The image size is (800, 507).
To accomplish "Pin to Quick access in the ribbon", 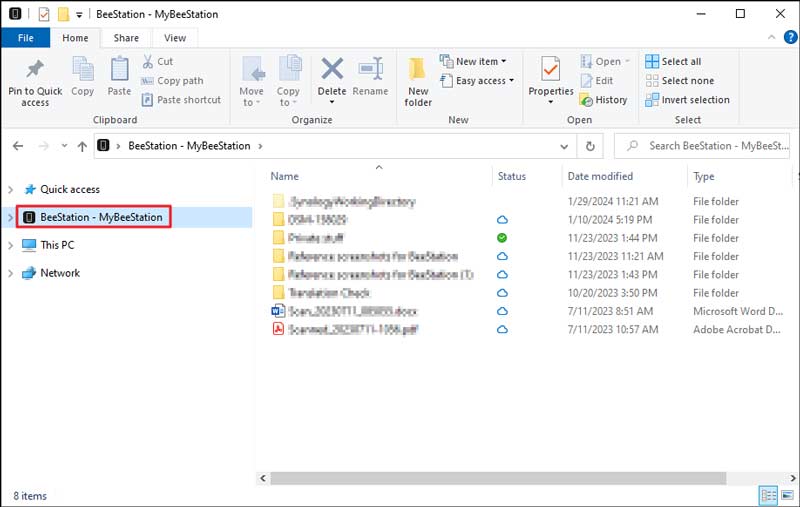I will 35,82.
